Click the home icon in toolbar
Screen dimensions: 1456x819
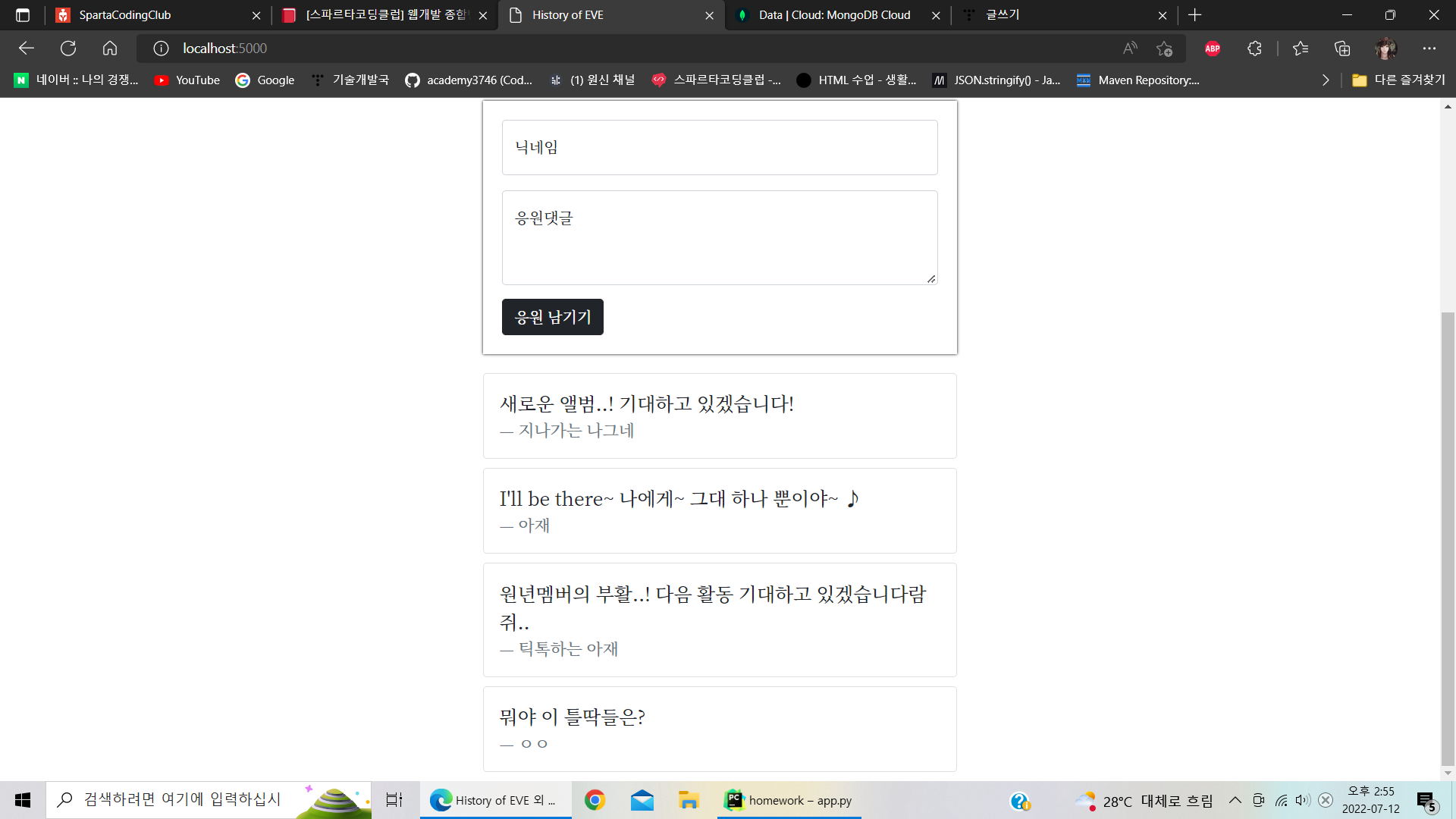click(x=110, y=49)
